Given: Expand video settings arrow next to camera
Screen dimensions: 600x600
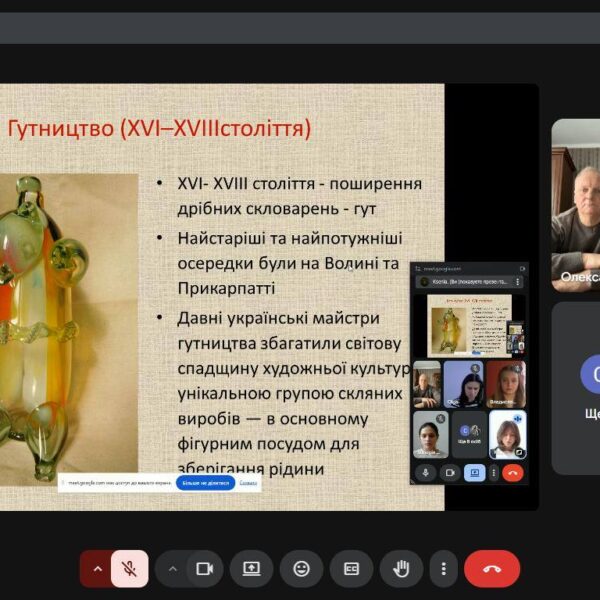Looking at the screenshot, I should point(172,568).
